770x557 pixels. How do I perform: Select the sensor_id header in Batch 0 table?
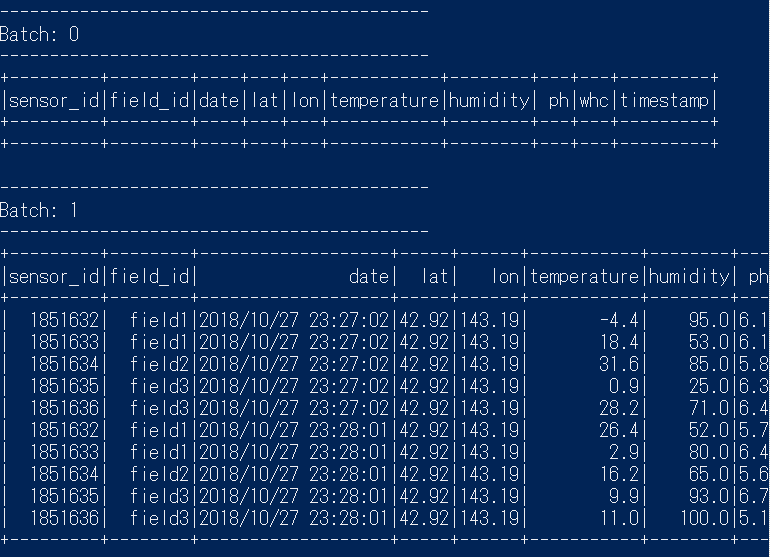tap(54, 100)
